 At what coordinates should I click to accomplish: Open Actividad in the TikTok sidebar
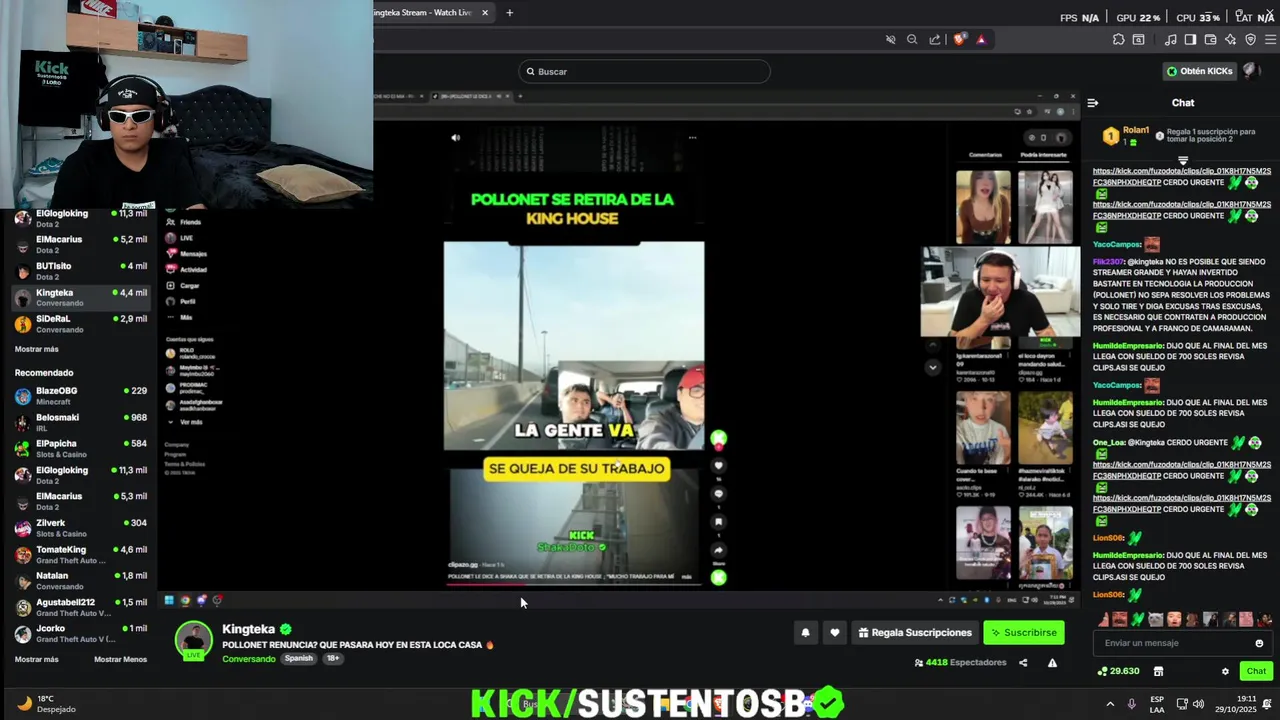click(x=187, y=269)
